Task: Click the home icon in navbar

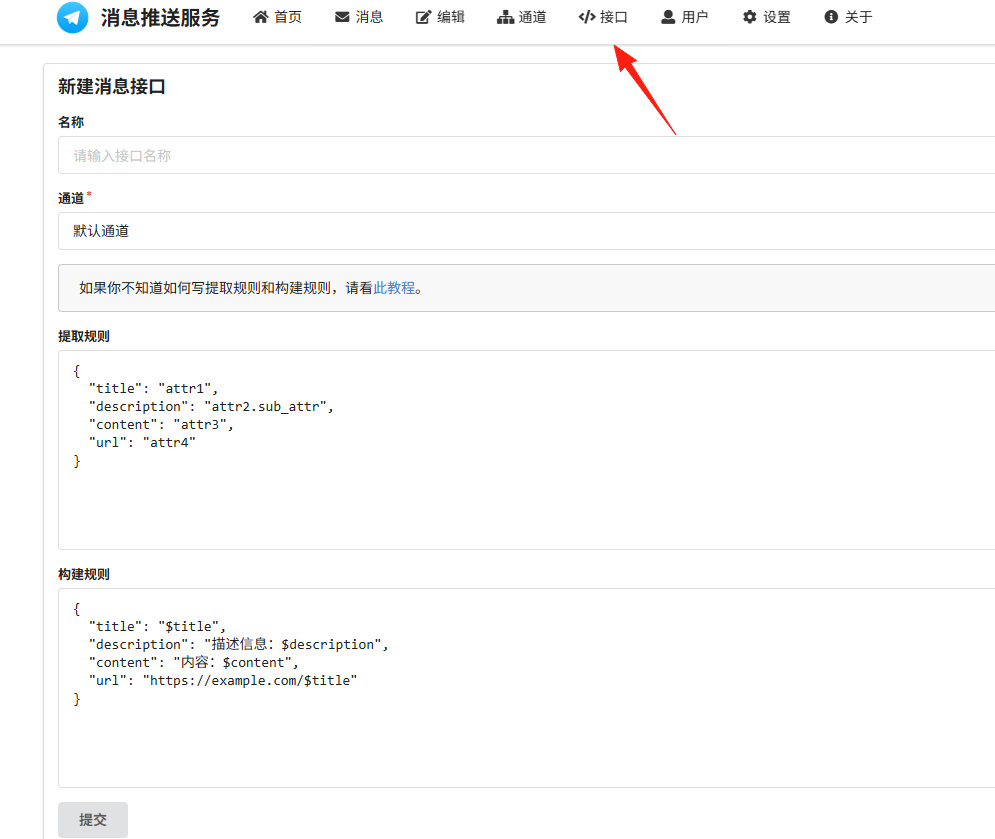Action: (x=261, y=17)
